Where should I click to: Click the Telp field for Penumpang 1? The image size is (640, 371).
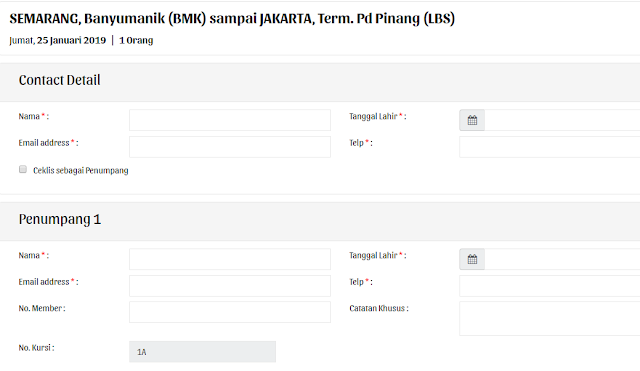point(549,286)
